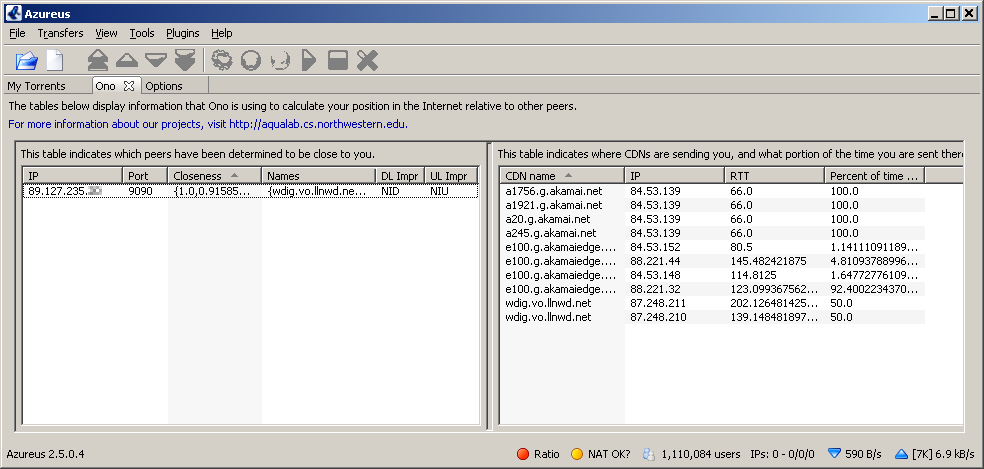Close the Ono tab with its X
984x469 pixels.
(129, 85)
